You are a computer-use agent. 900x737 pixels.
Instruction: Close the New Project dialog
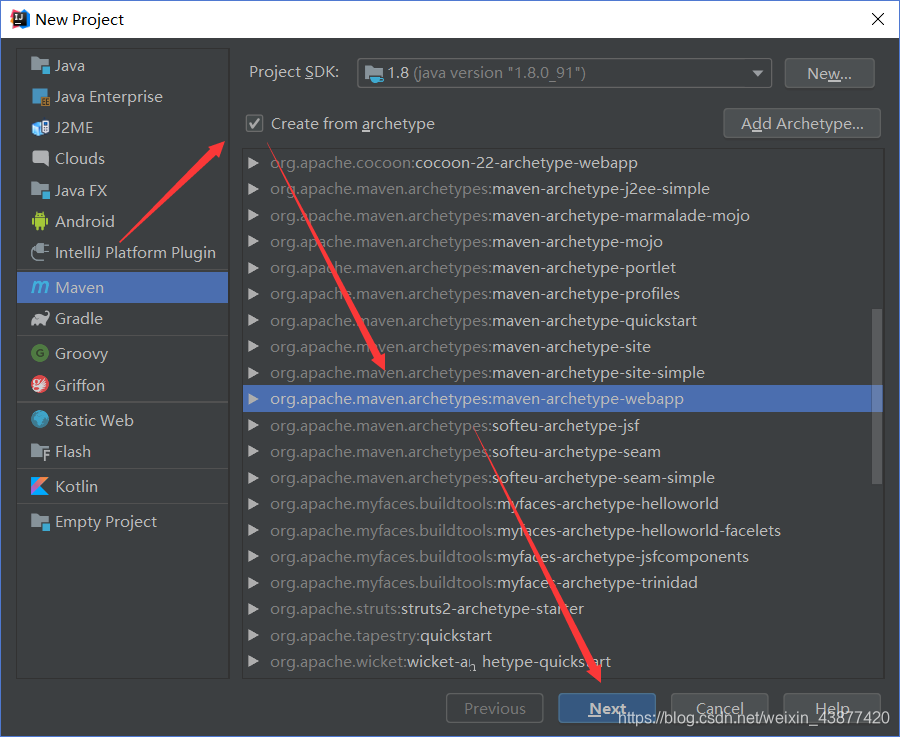click(x=878, y=19)
